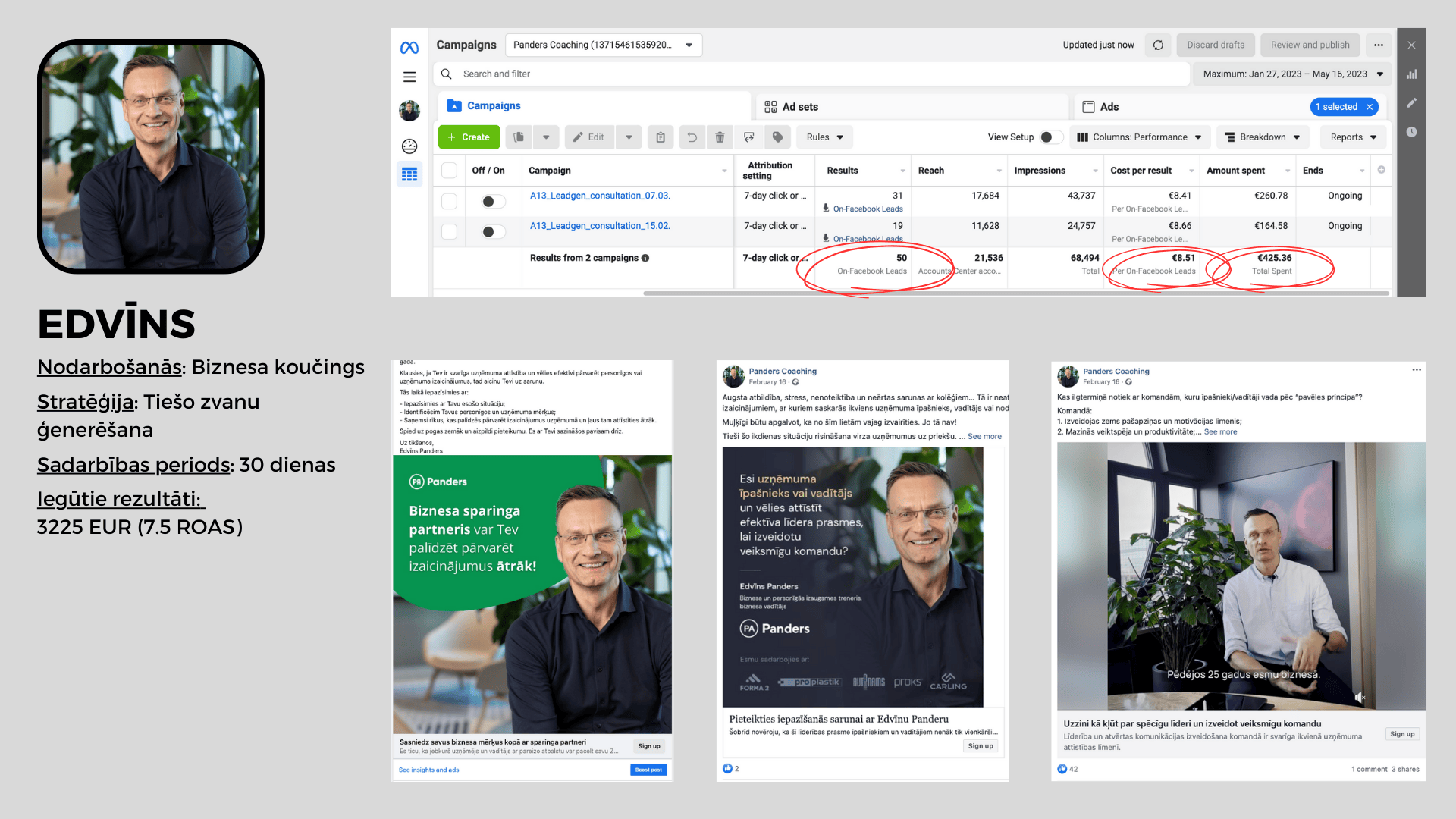The image size is (1456, 819).
Task: Click the Meta logo icon
Action: click(x=409, y=48)
